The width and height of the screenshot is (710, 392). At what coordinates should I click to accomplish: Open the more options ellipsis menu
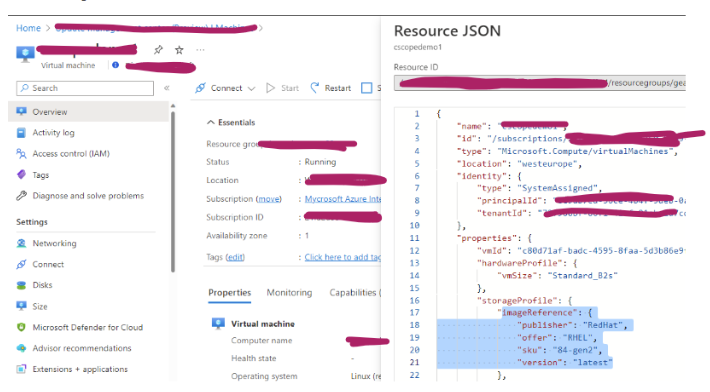[200, 50]
